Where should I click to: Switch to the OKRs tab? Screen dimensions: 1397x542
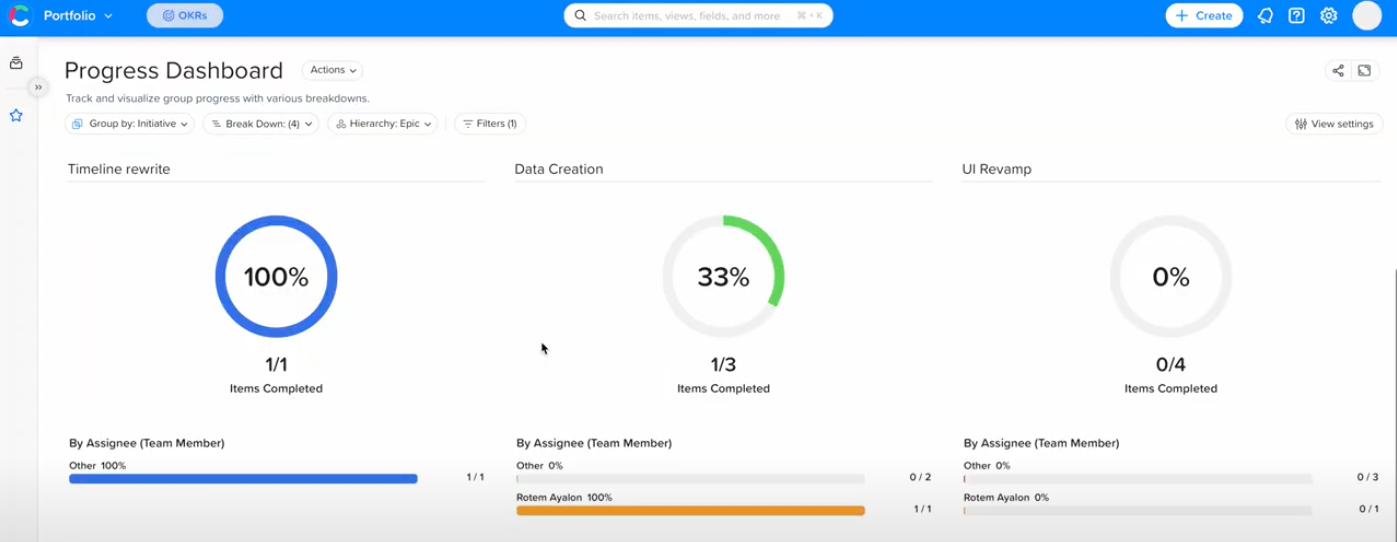tap(185, 16)
